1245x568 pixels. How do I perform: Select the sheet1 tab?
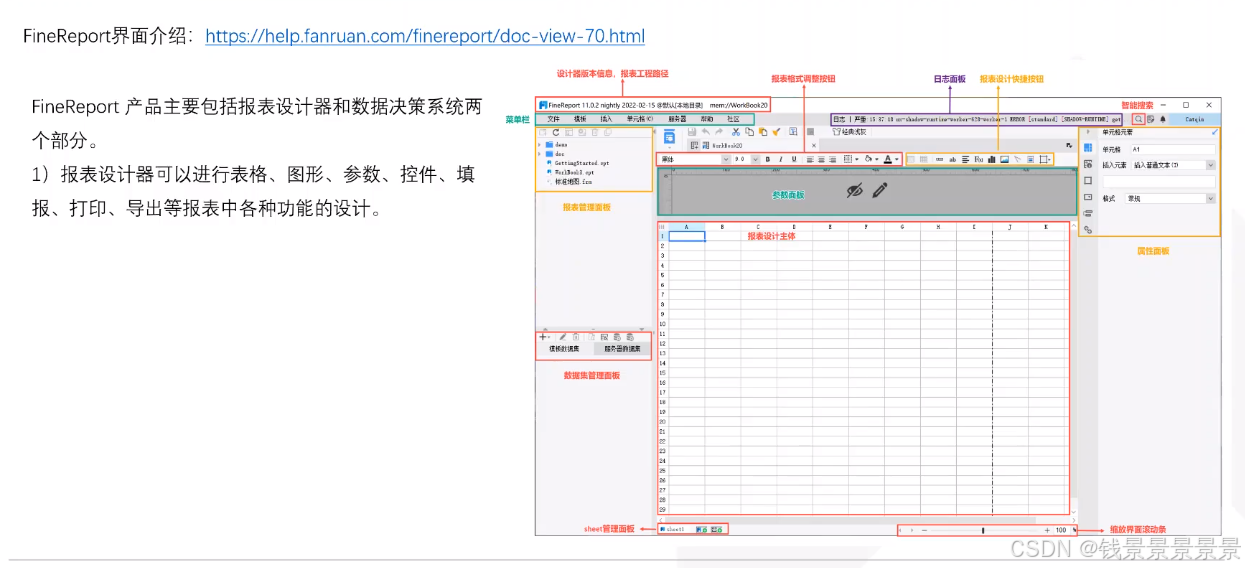673,529
